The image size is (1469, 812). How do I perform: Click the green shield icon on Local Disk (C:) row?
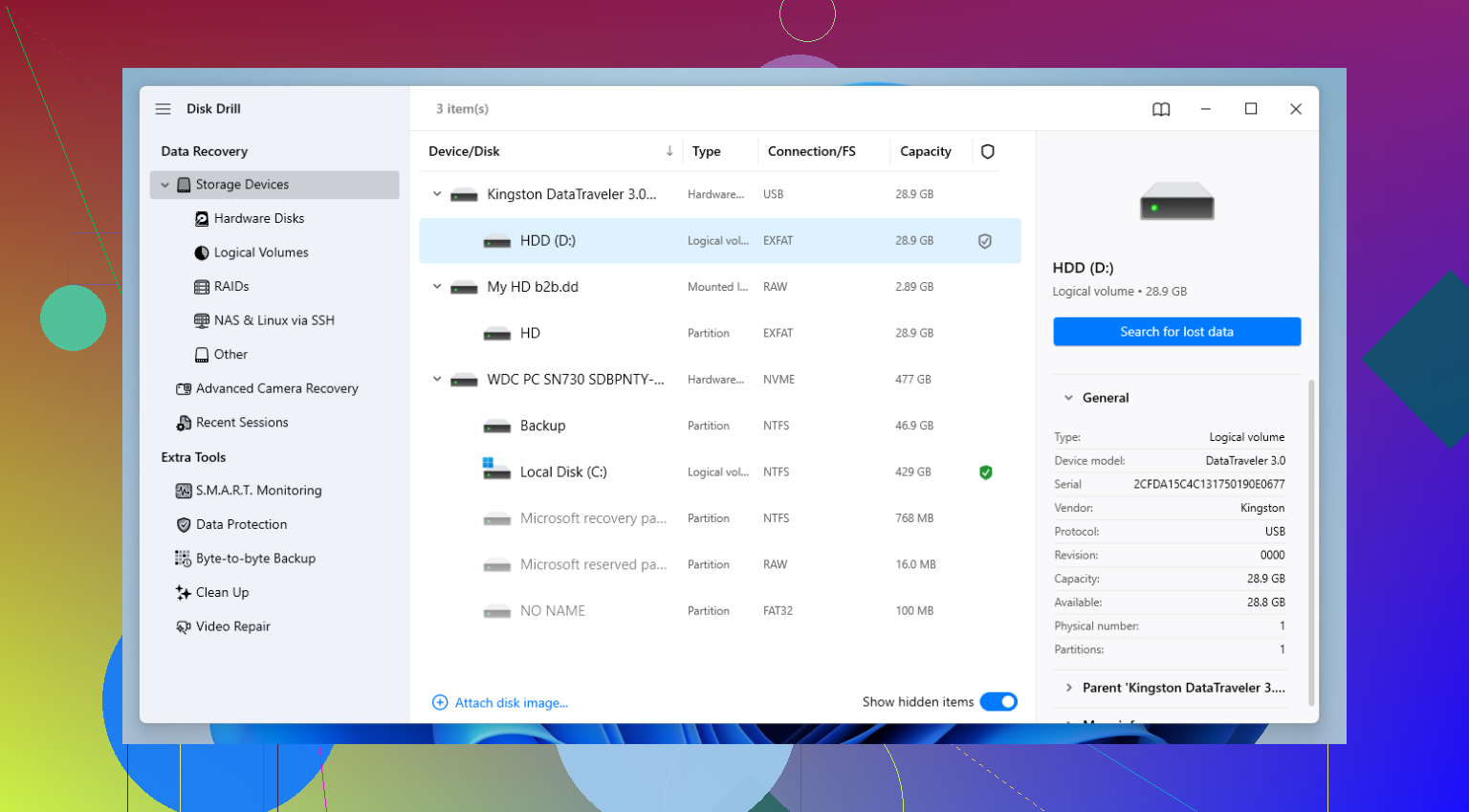pos(986,472)
